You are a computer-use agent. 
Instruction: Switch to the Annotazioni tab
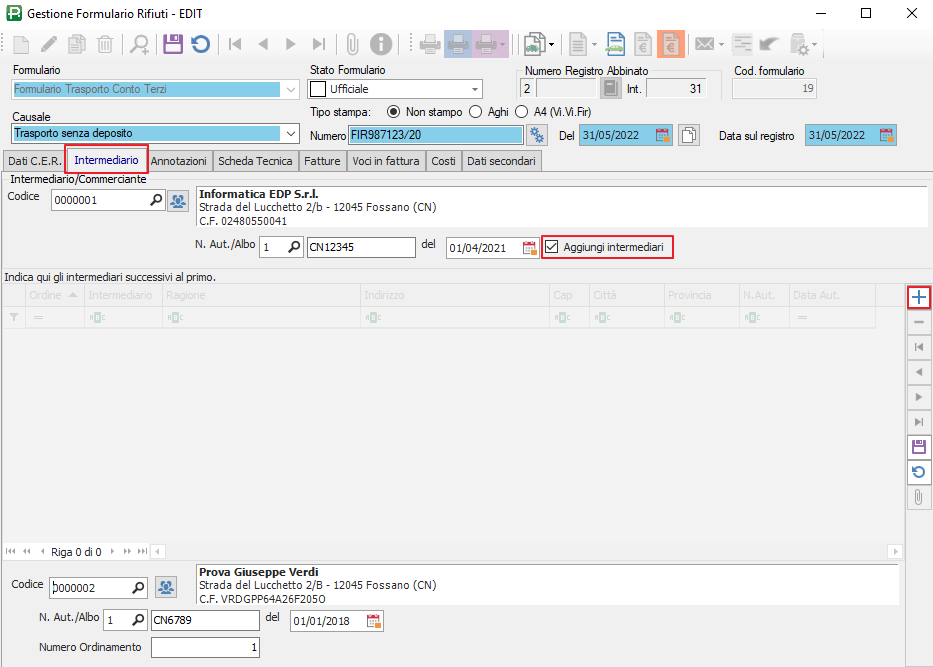[179, 160]
